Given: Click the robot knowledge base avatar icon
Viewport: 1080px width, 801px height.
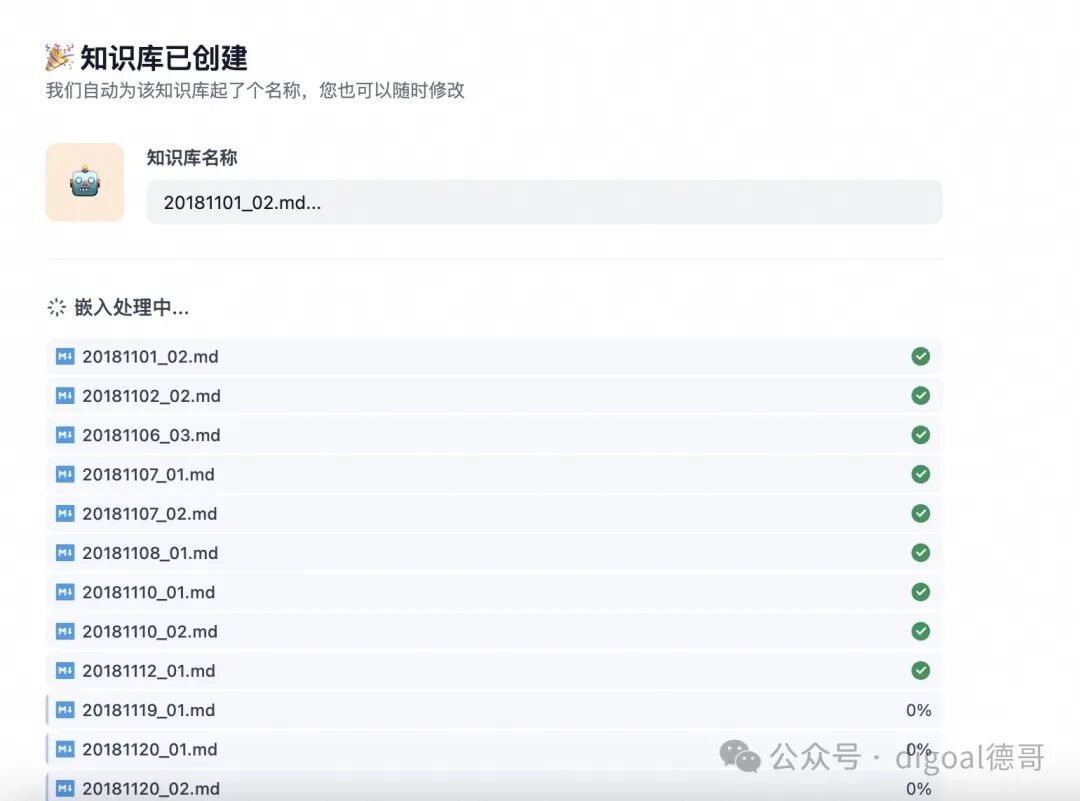Looking at the screenshot, I should coord(85,183).
